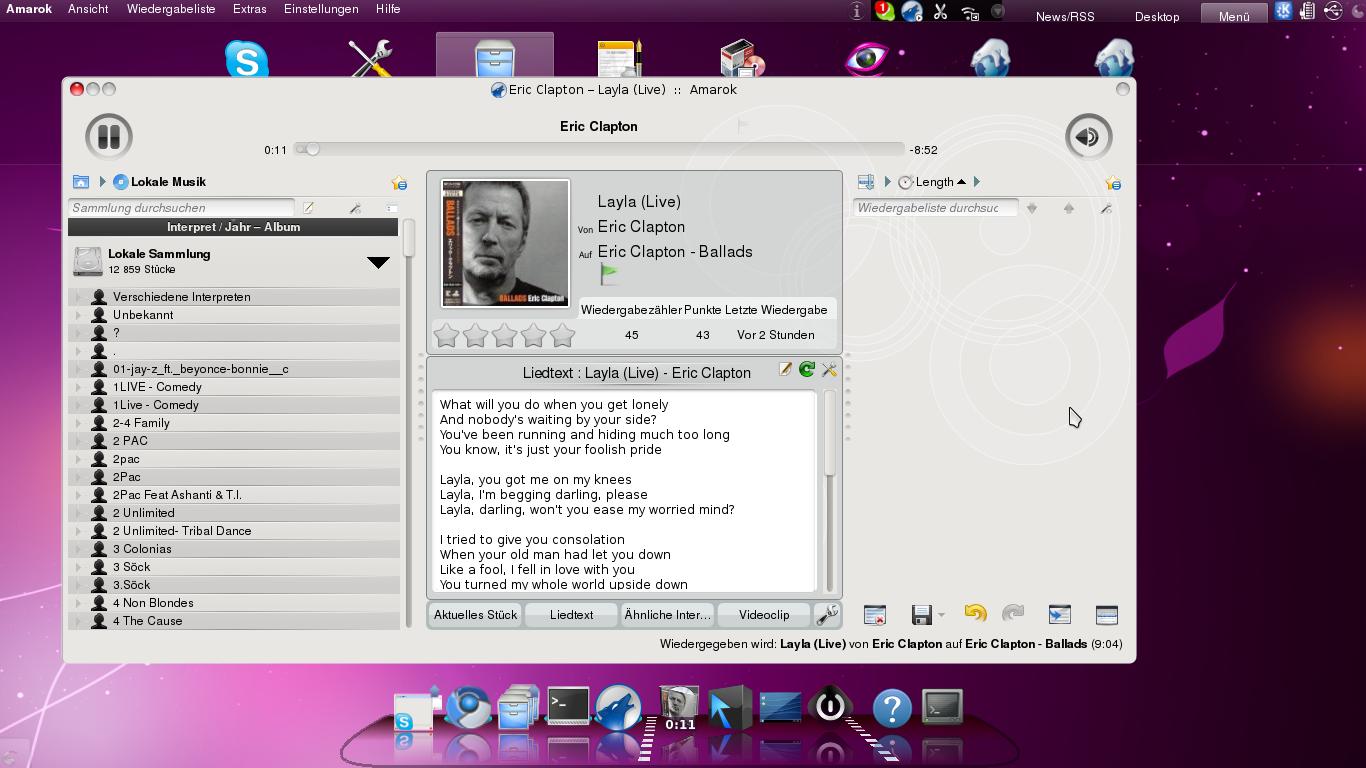Show the Aktuelles Stück applet
Viewport: 1366px width, 768px height.
click(x=475, y=615)
